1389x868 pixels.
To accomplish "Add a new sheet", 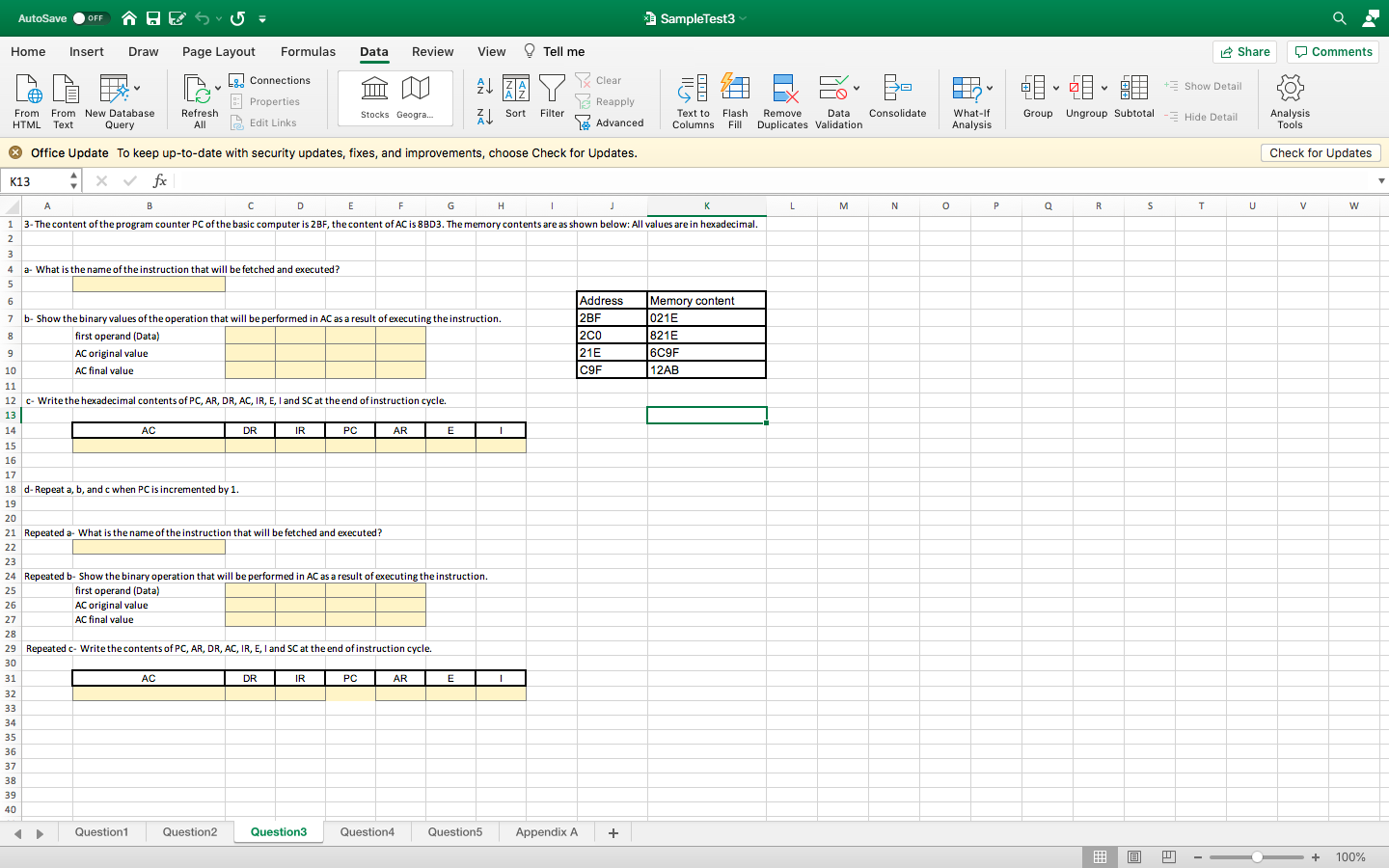I will coord(613,832).
